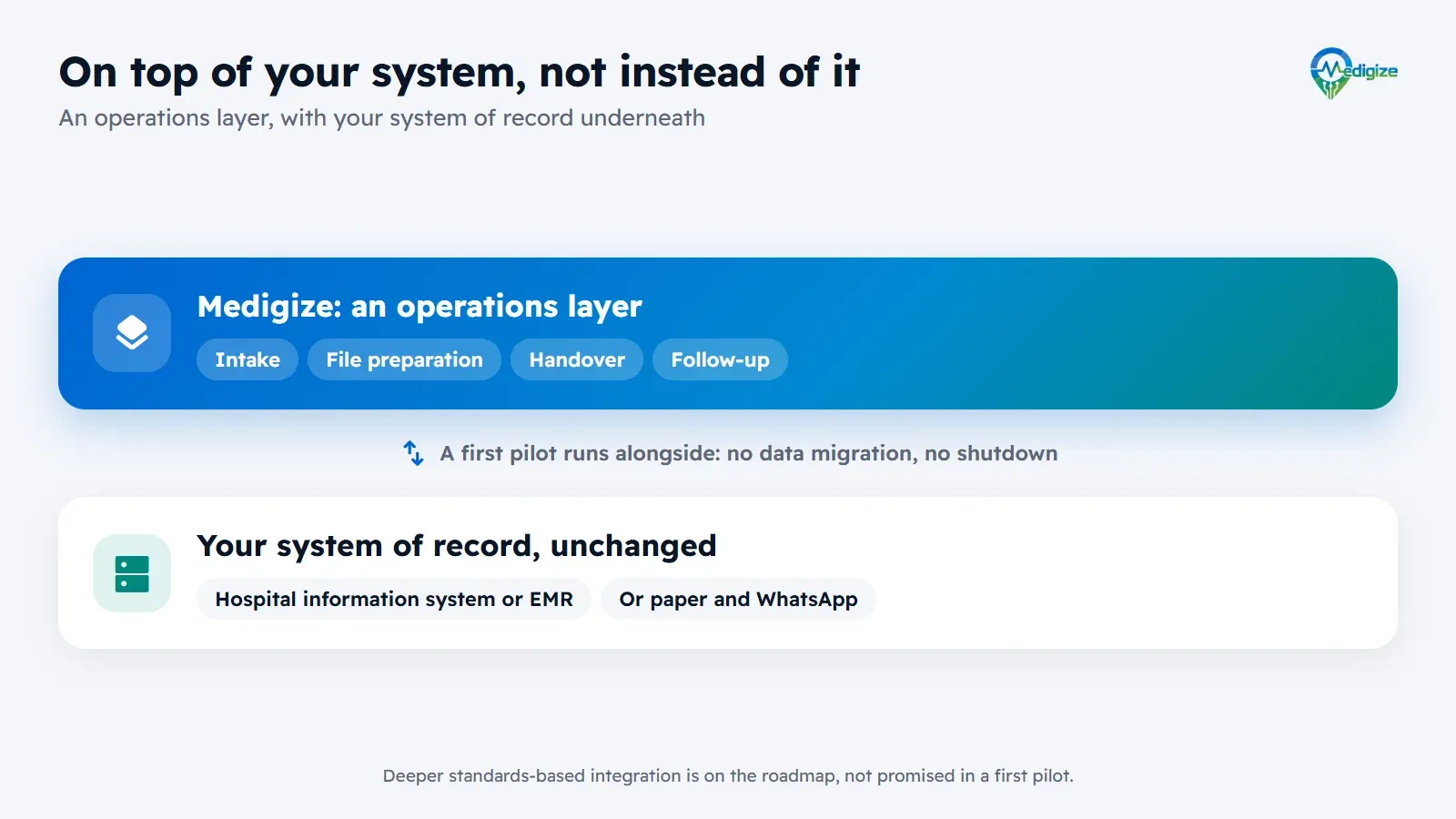Select the File preparation pill
Screen dimensions: 1456x819
tap(404, 359)
